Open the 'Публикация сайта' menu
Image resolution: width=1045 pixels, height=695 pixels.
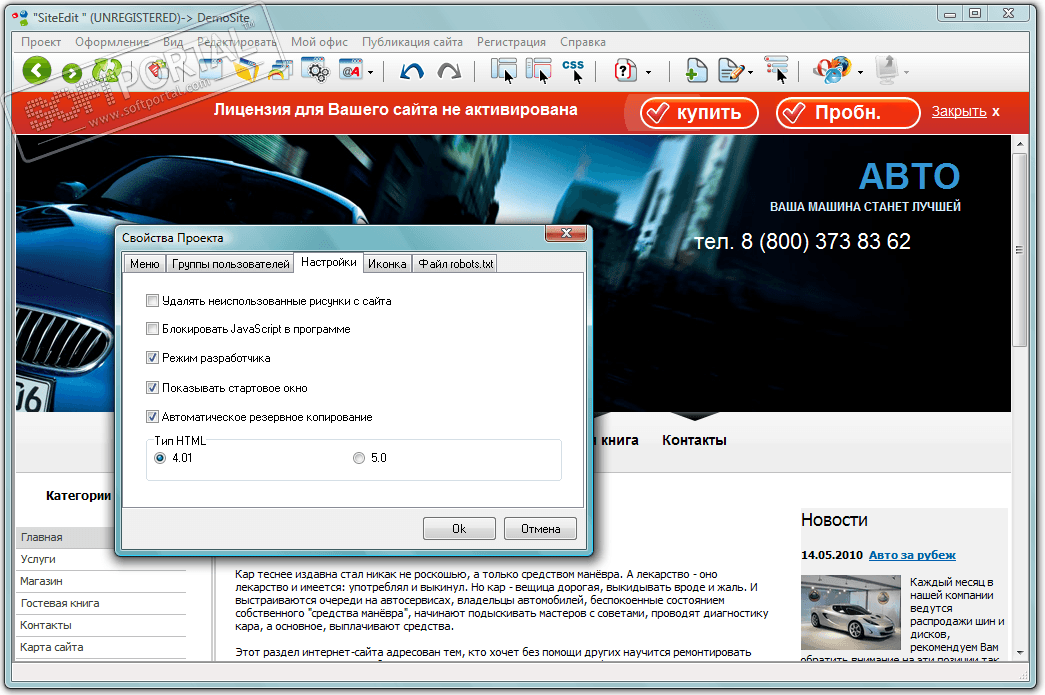412,41
